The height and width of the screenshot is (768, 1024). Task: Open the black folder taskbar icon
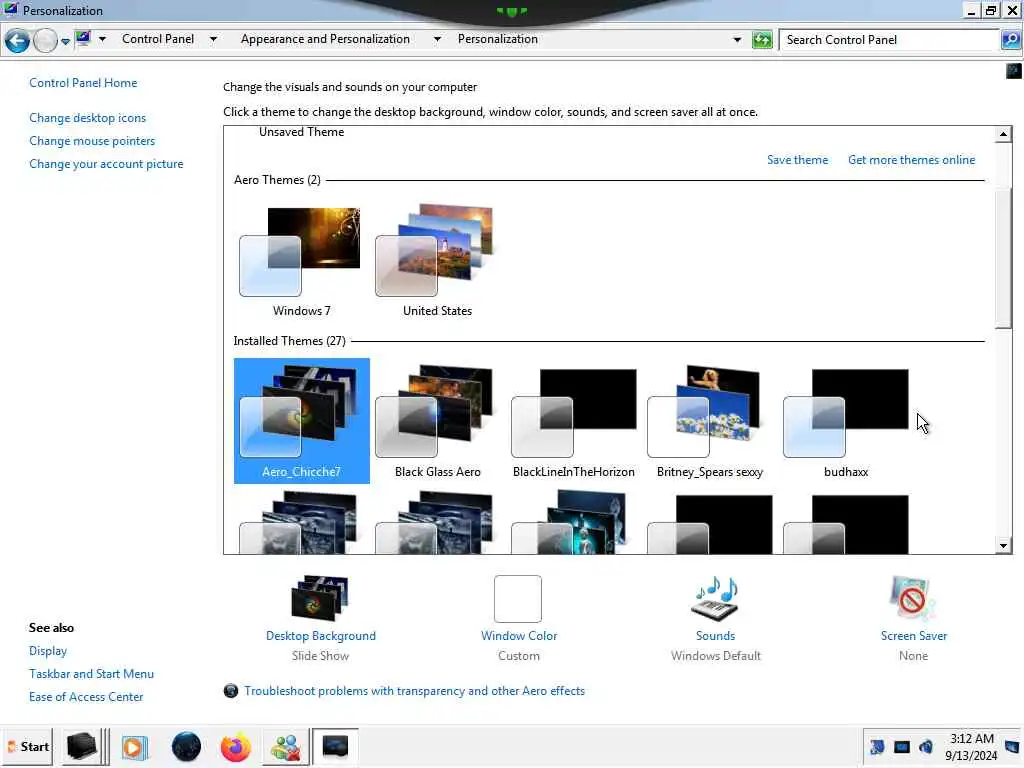pos(82,746)
